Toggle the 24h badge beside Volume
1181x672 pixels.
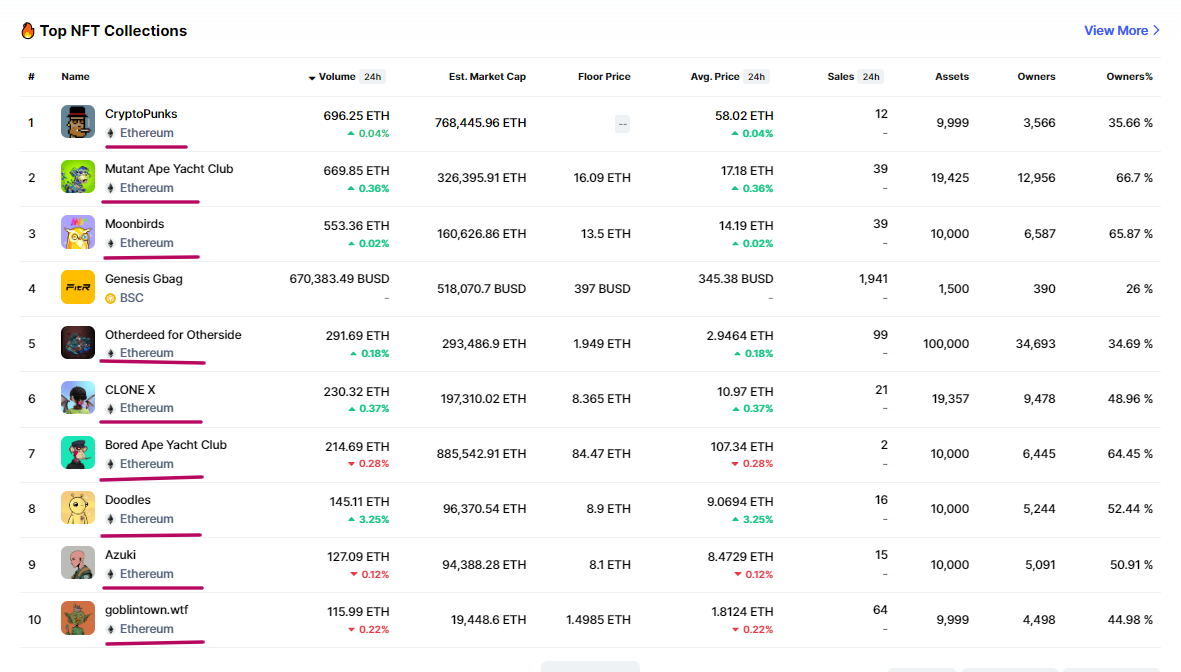[373, 77]
